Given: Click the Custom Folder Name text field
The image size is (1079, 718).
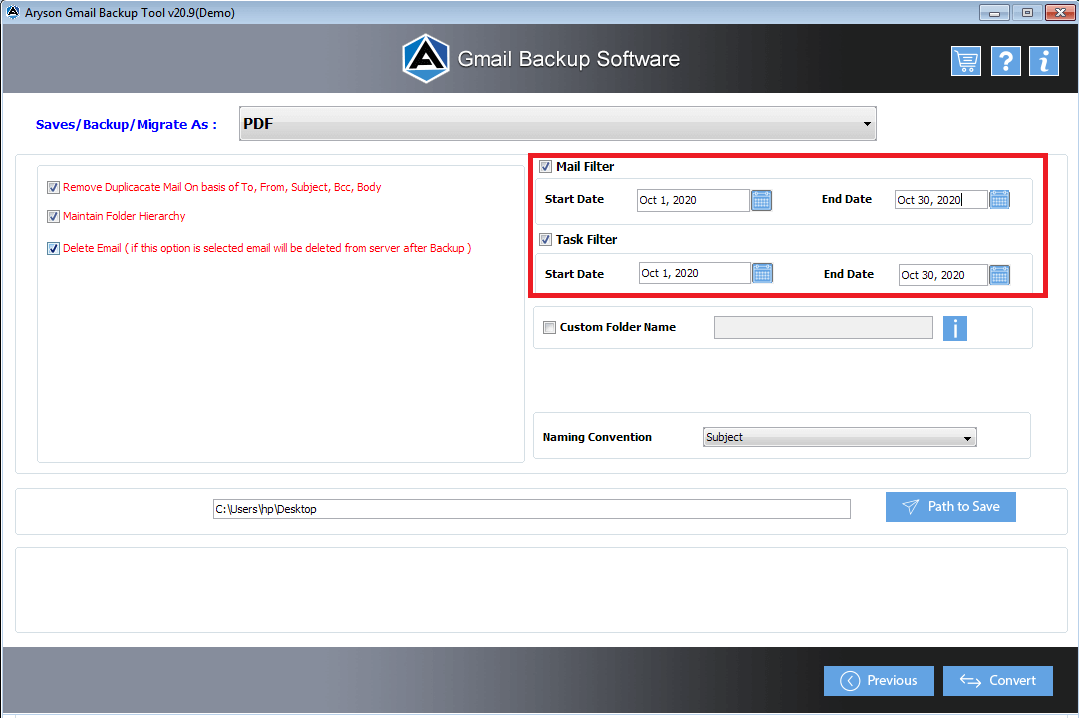Looking at the screenshot, I should (823, 328).
